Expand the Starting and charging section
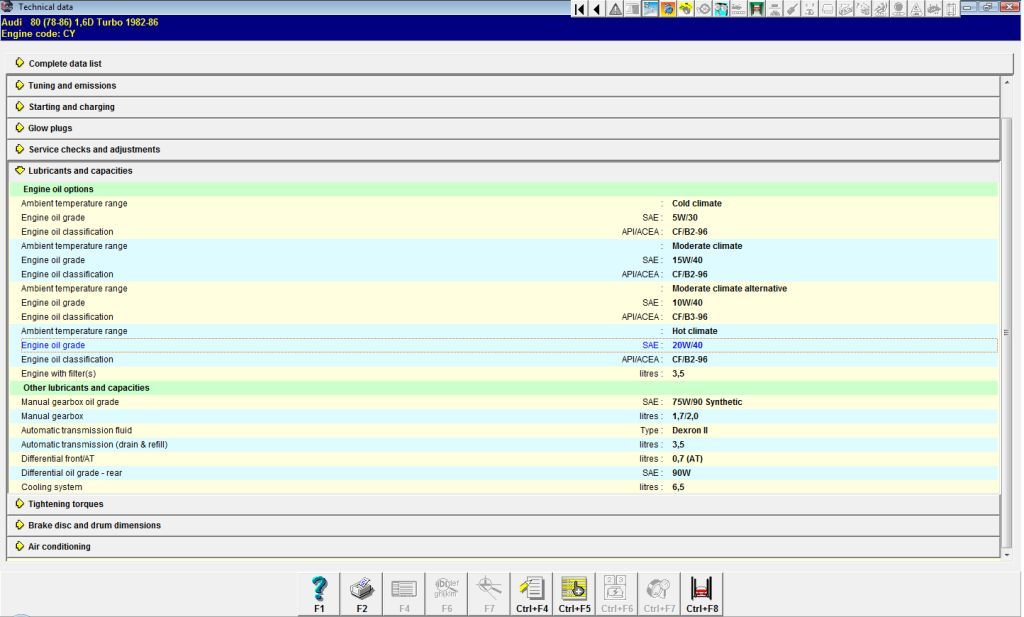This screenshot has width=1024, height=617. pos(504,106)
